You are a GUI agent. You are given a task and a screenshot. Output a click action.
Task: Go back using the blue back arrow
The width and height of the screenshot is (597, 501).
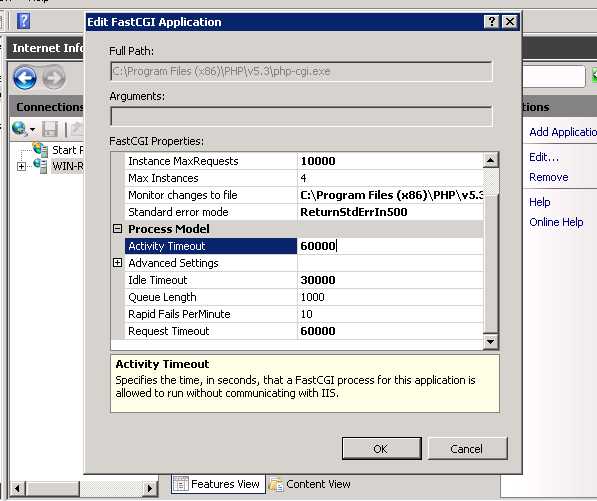point(25,77)
